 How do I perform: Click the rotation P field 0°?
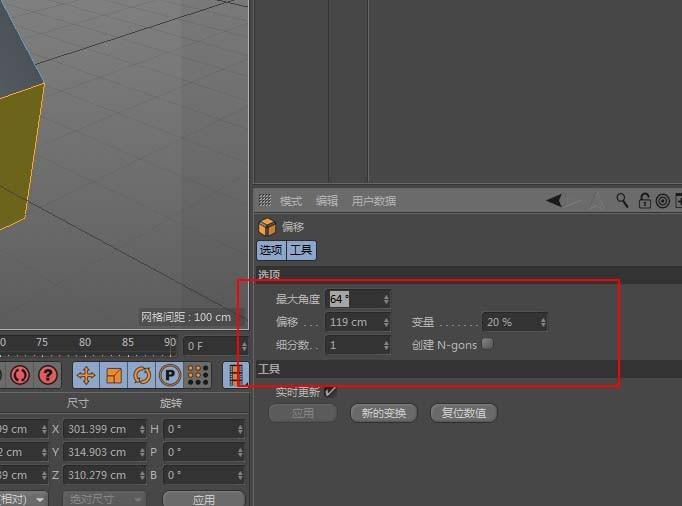[204, 452]
